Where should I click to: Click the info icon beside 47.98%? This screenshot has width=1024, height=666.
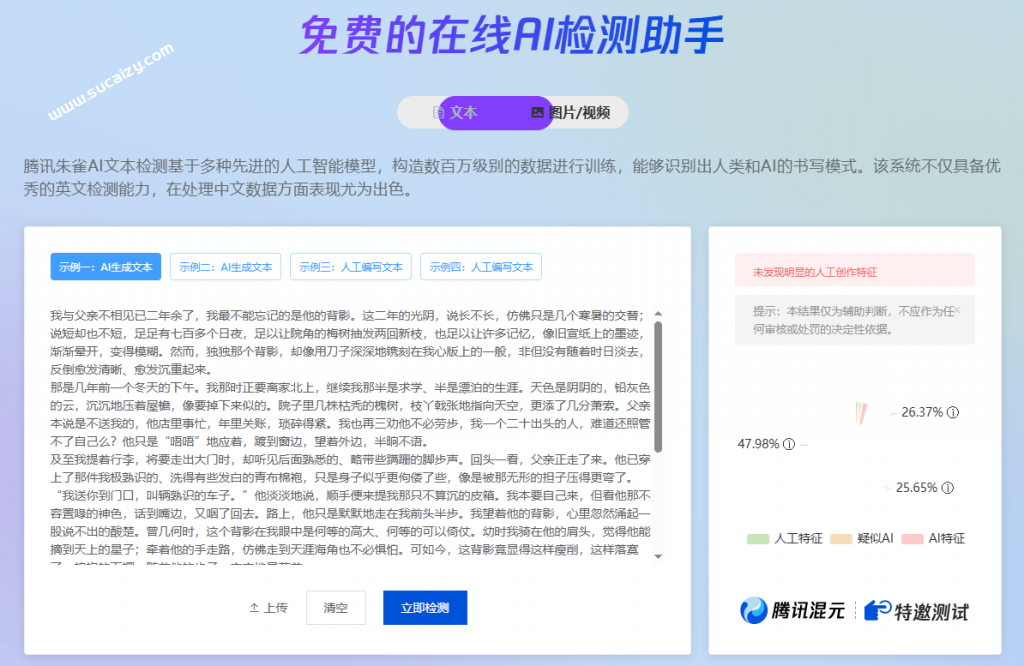(789, 444)
